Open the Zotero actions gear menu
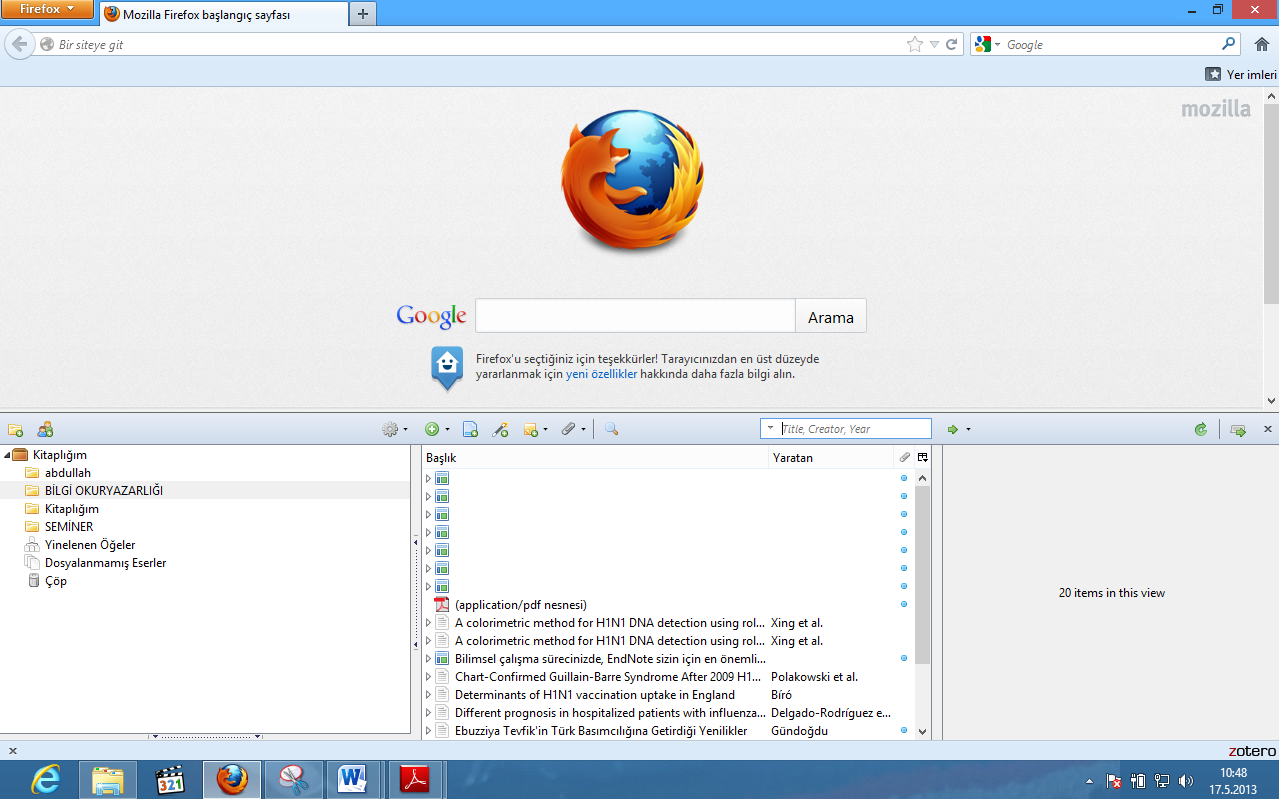This screenshot has width=1279, height=799. [x=394, y=430]
